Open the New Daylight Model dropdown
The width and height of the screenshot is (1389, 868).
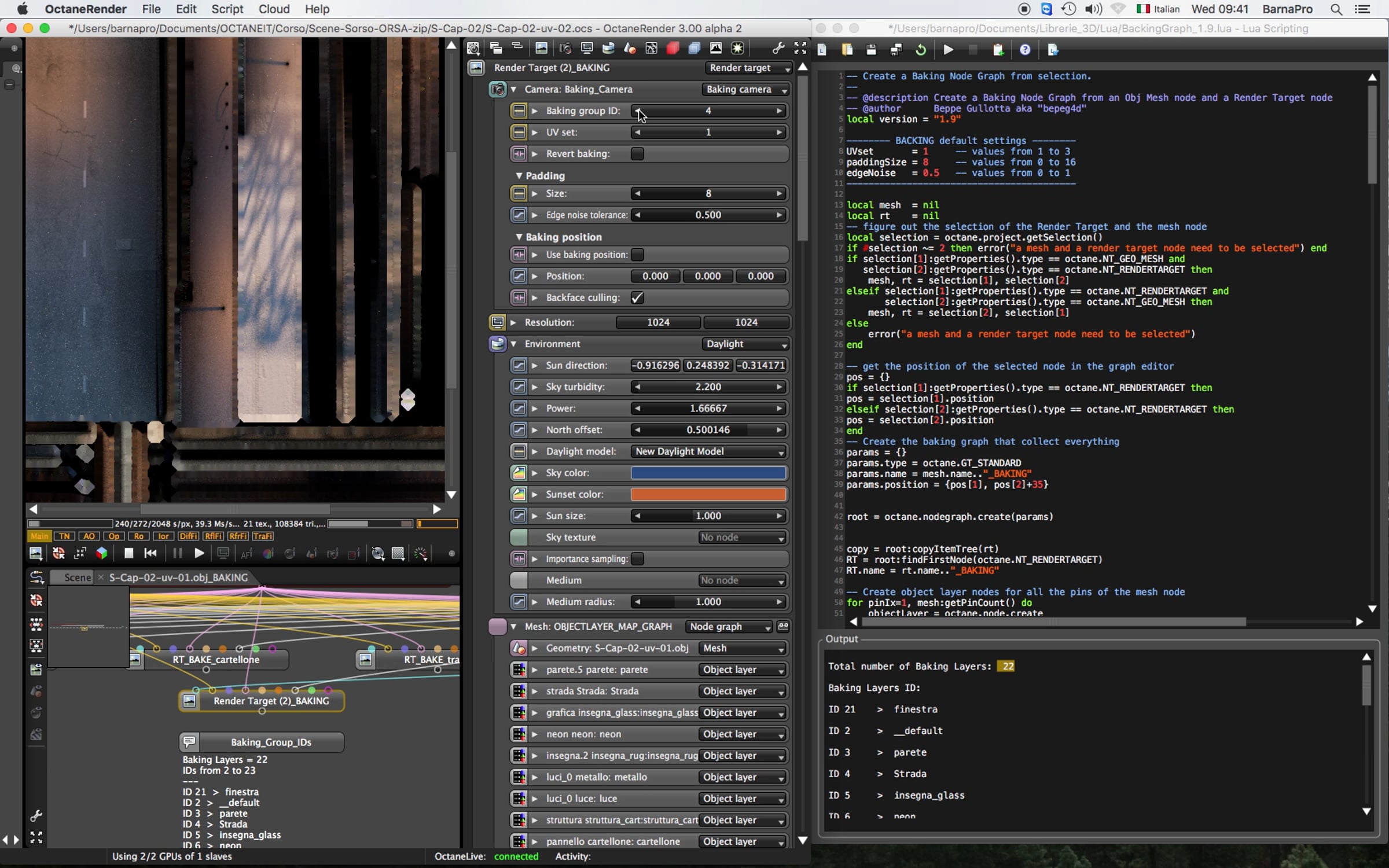pos(709,451)
